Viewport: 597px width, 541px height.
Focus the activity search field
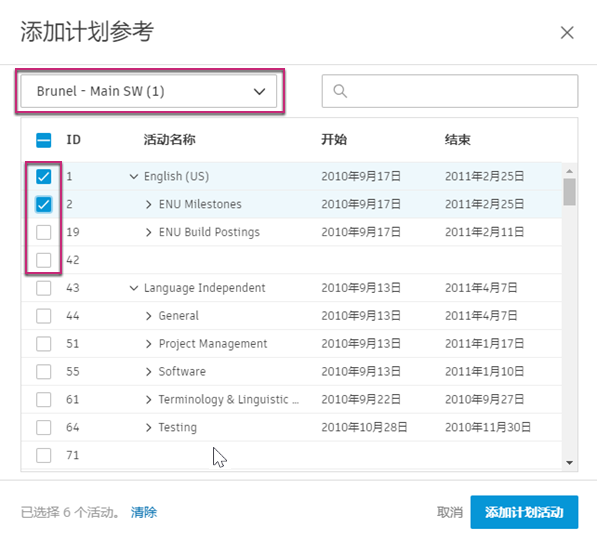(450, 91)
